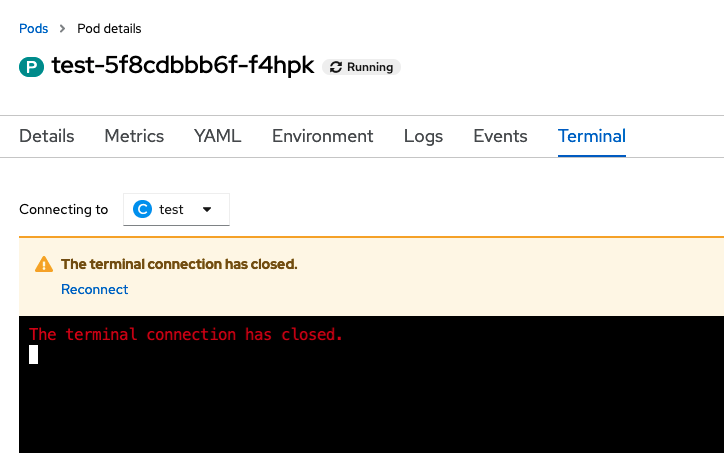Screen dimensions: 724x453
Task: Click the white terminal cursor block
Action: click(x=33, y=354)
